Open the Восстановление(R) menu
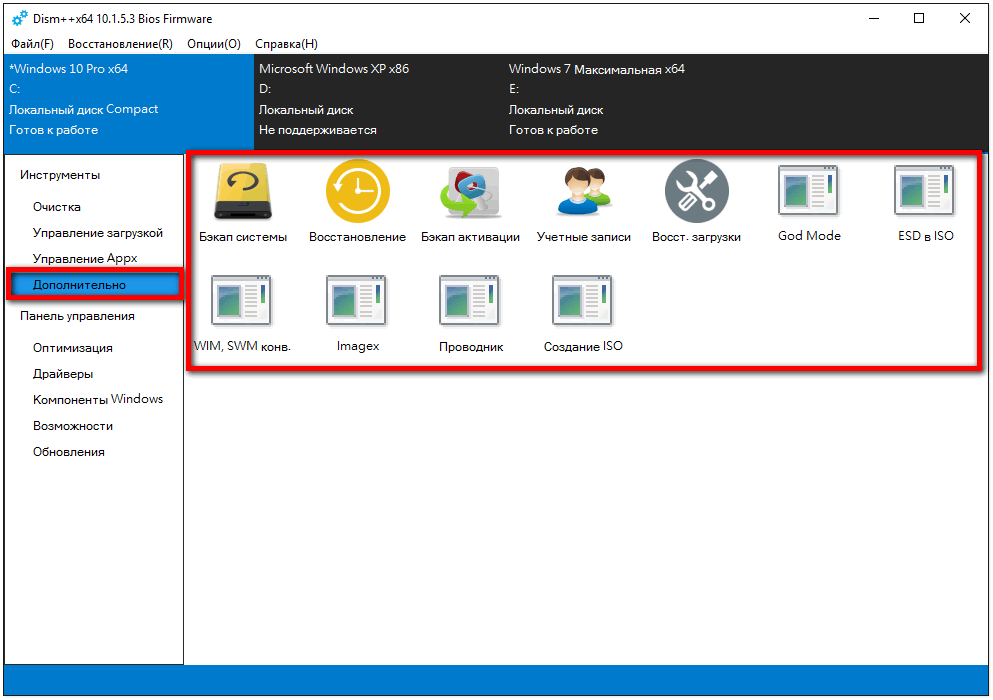This screenshot has height=700, width=993. pos(120,44)
